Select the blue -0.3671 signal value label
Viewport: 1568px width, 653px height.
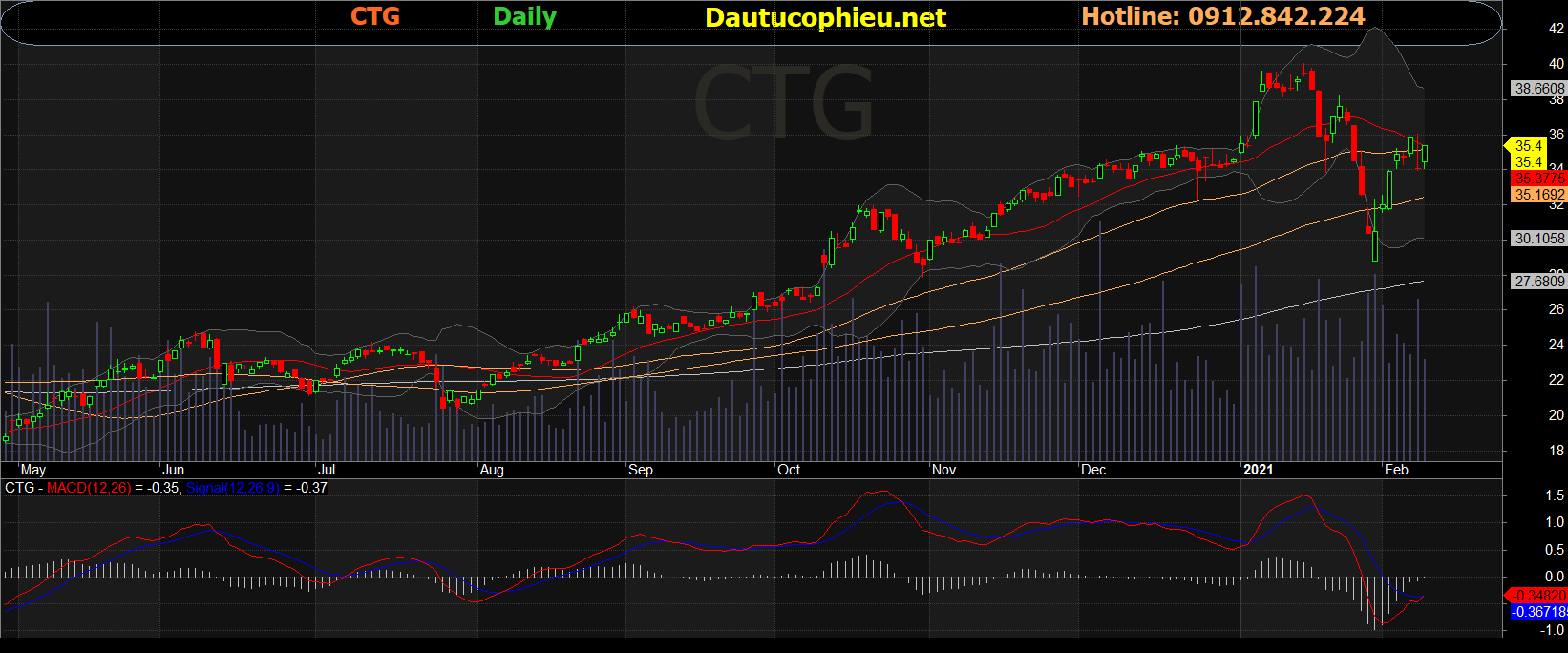(1539, 612)
